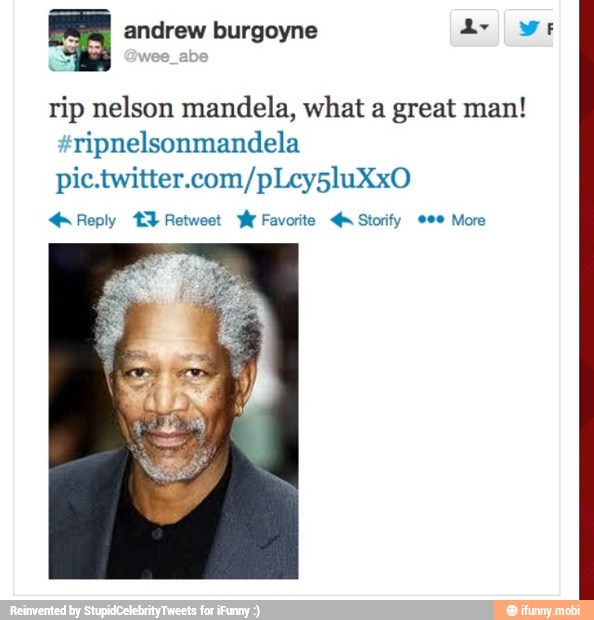Open the user actions person dropdown
Image resolution: width=594 pixels, height=620 pixels.
[474, 28]
